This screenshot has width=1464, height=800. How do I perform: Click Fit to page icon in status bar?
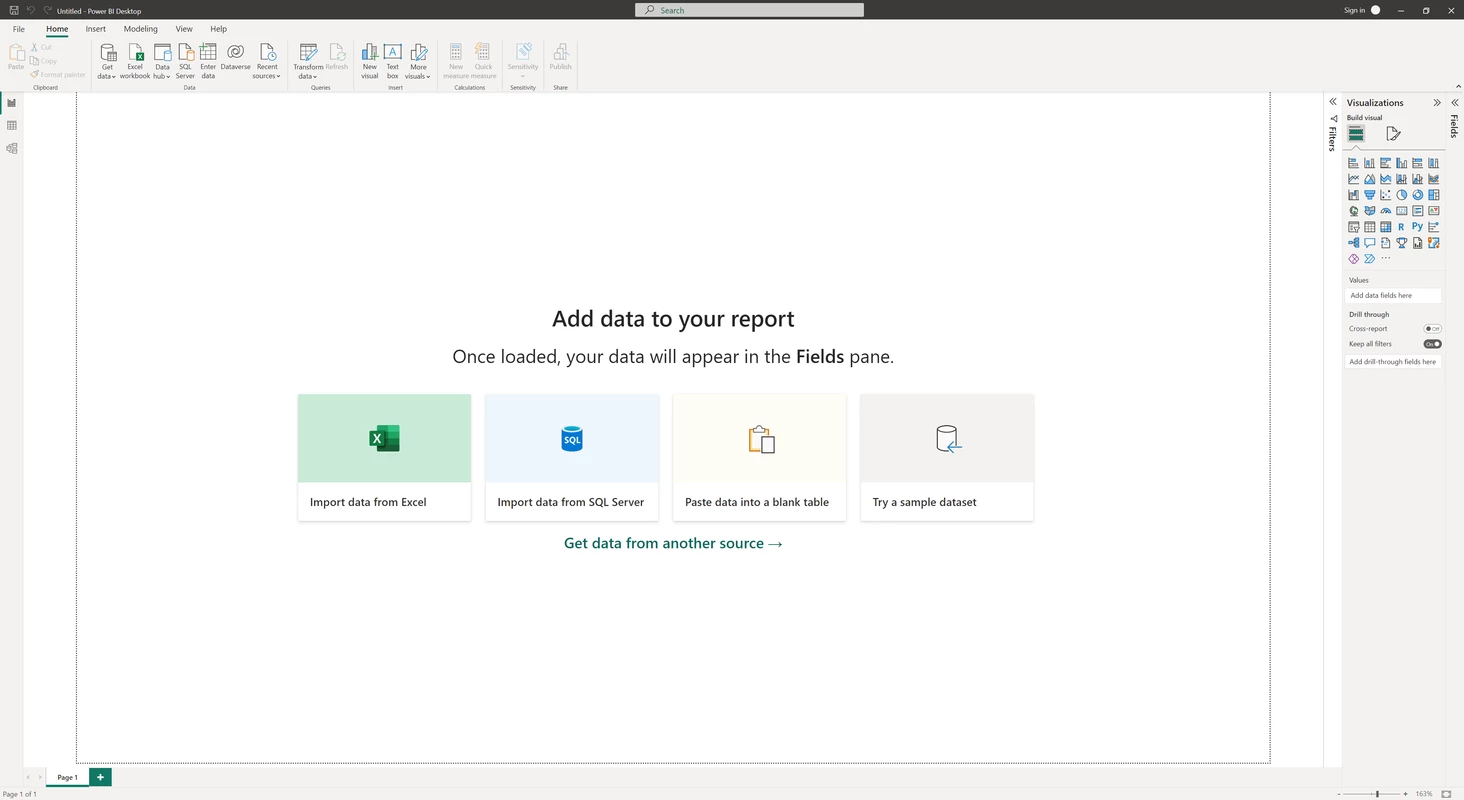coord(1446,794)
